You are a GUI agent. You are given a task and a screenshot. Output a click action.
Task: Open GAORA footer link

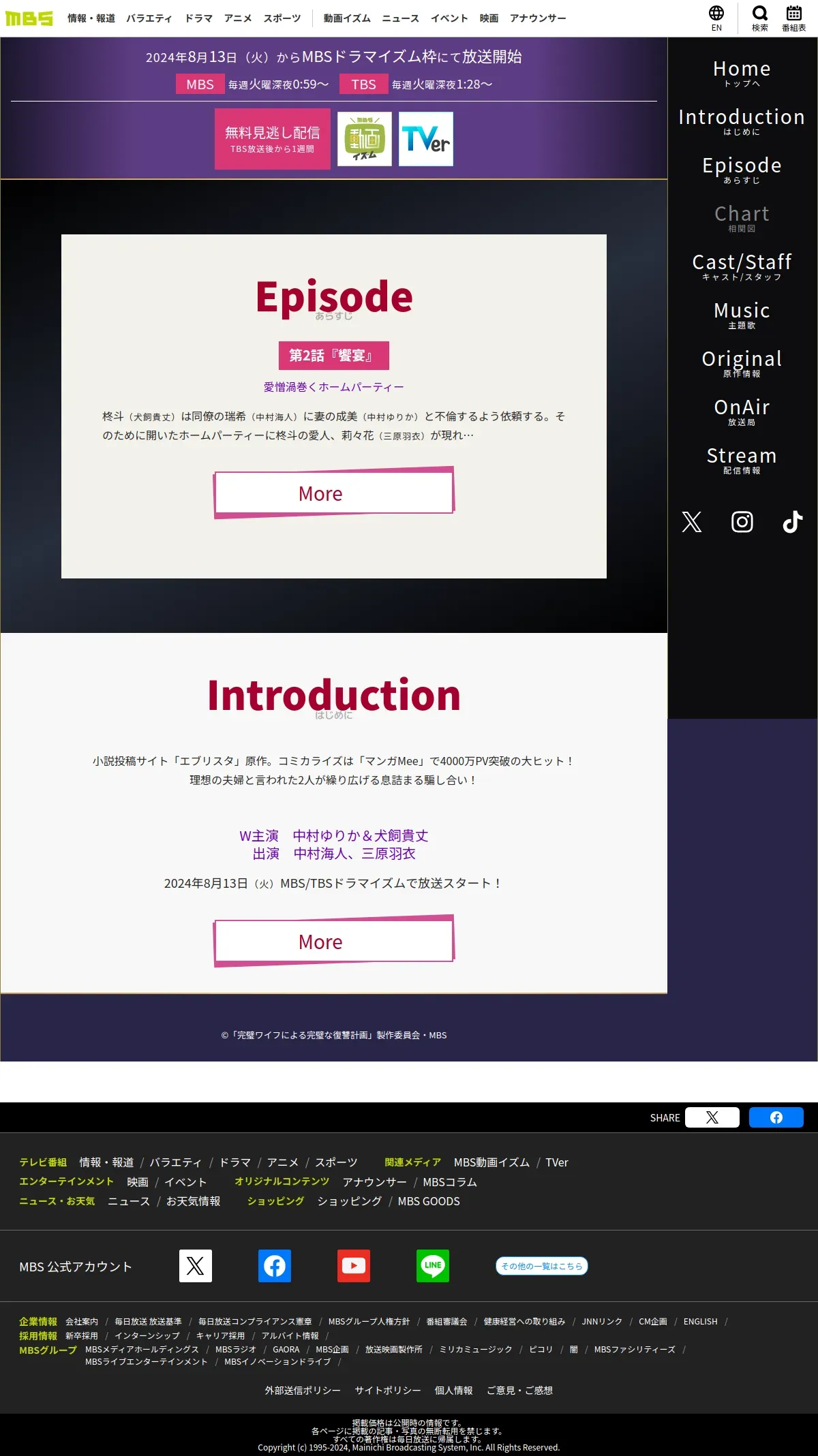pyautogui.click(x=286, y=1349)
